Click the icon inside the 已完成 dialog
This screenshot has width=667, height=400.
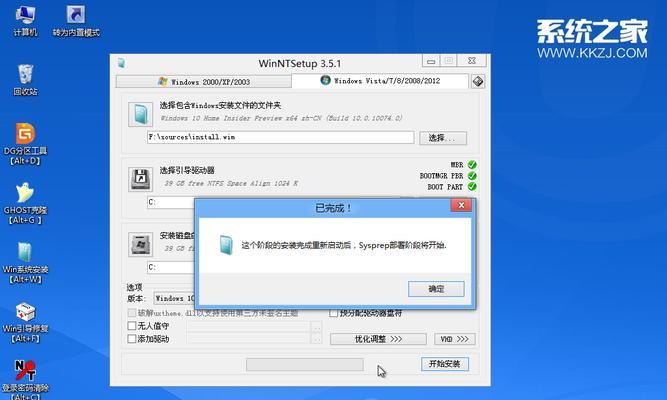pos(226,245)
